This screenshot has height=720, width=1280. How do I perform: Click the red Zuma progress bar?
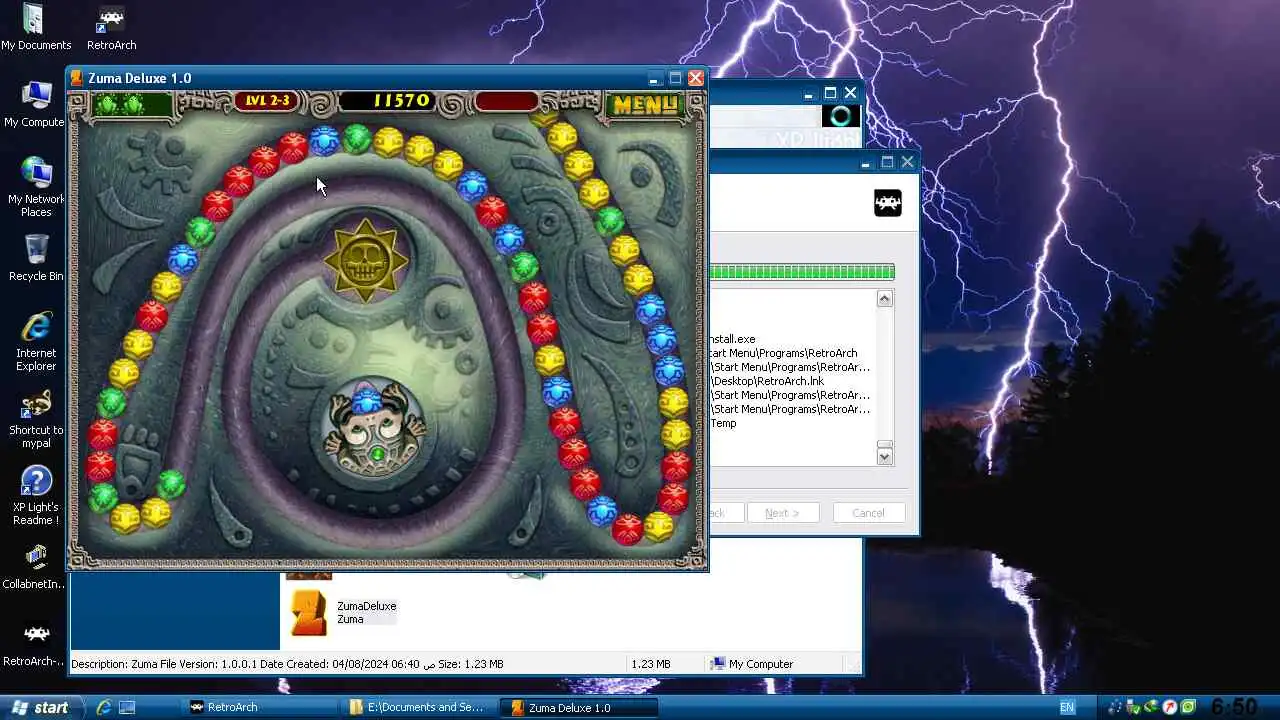tap(507, 101)
